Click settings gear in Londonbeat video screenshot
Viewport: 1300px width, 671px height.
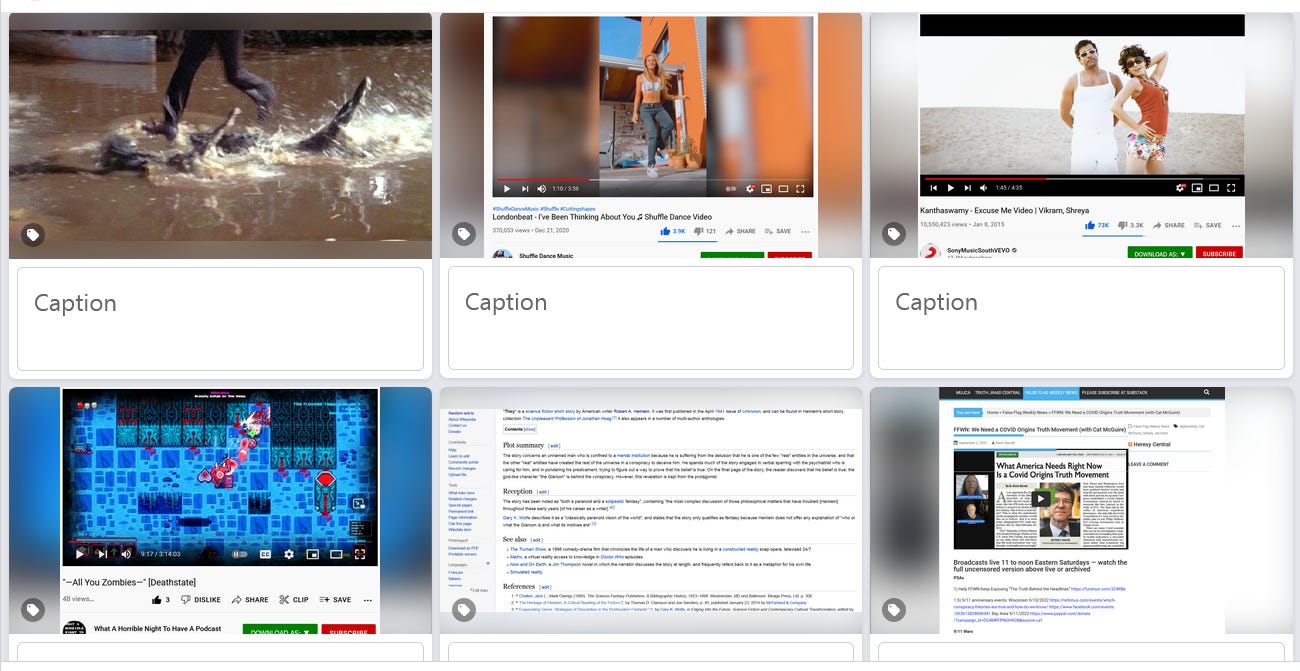click(749, 188)
